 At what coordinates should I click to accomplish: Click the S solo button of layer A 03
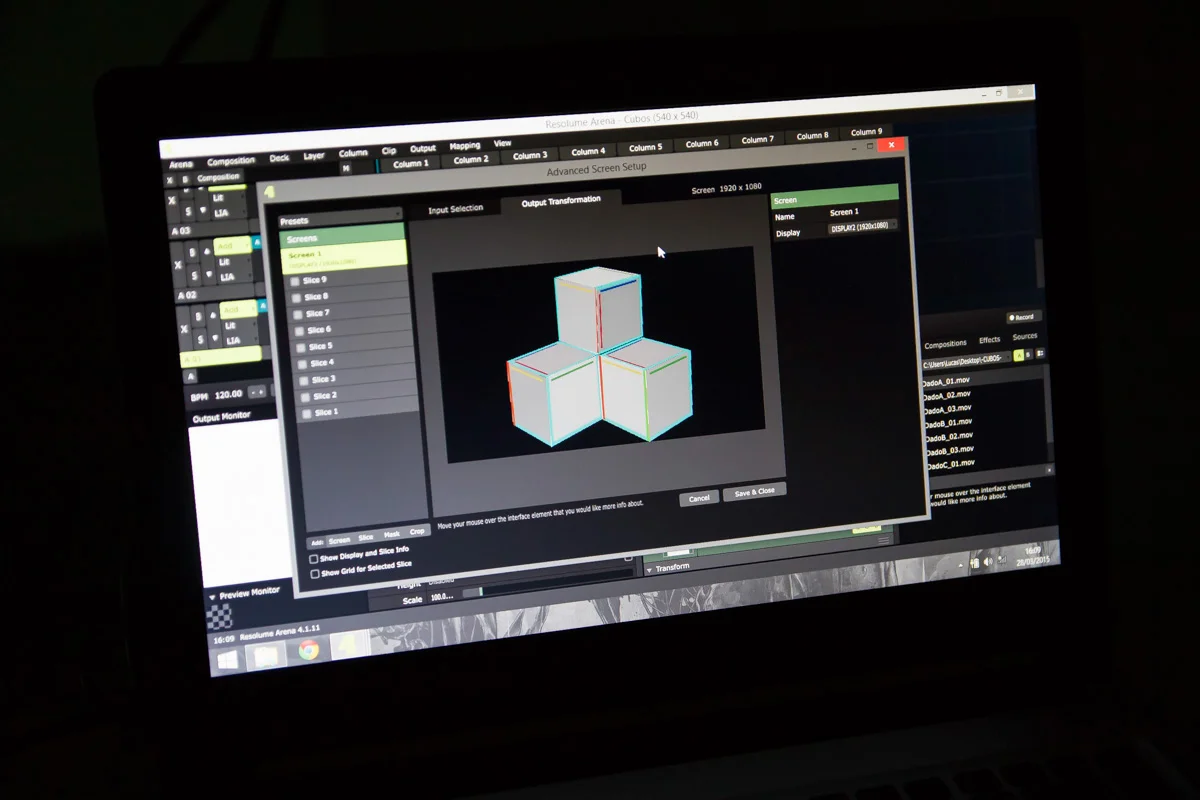[189, 212]
